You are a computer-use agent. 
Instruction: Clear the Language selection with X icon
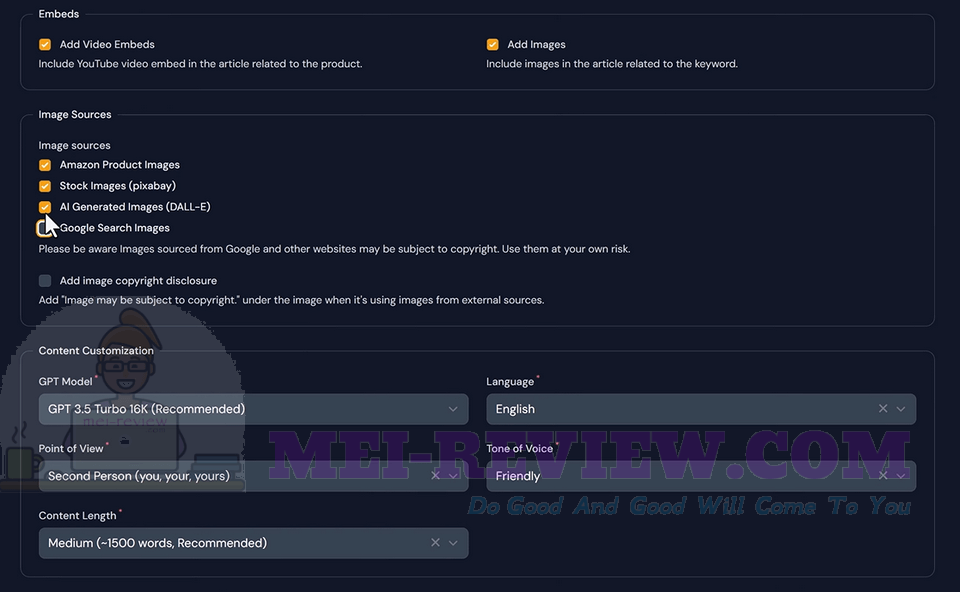[883, 408]
